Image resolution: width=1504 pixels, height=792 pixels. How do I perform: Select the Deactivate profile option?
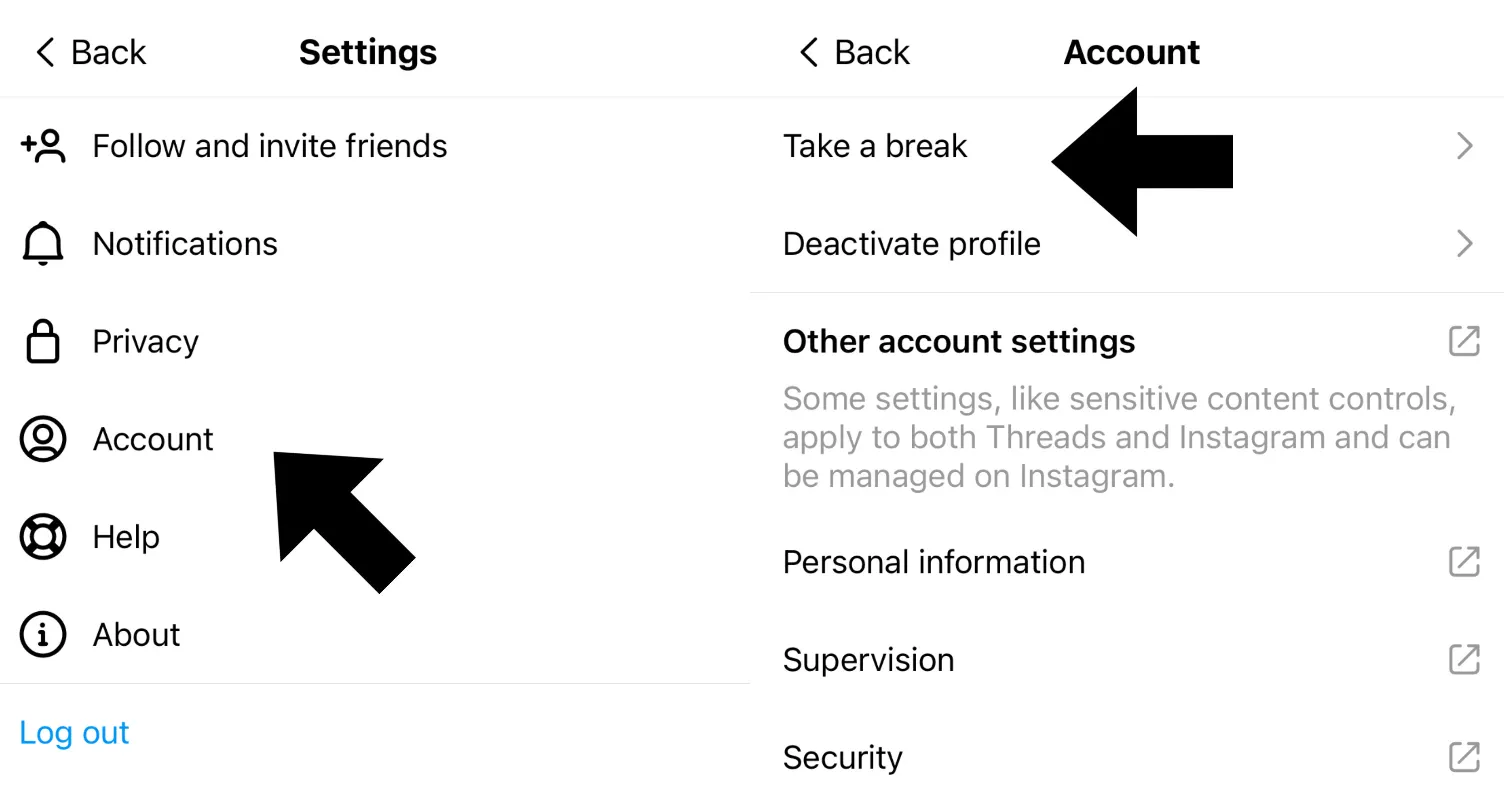911,244
